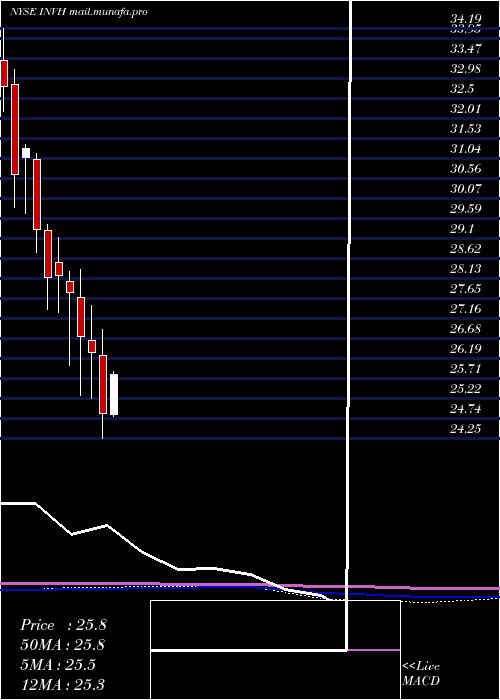Viewport: 500px width, 700px height.
Task: Click the 24.25 price axis label
Action: (x=466, y=429)
